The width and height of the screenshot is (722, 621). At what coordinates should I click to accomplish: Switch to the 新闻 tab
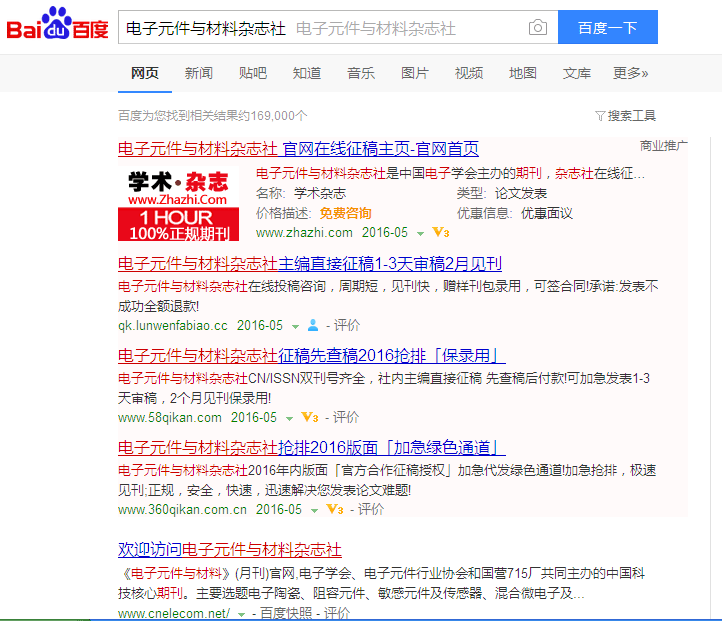pyautogui.click(x=198, y=73)
